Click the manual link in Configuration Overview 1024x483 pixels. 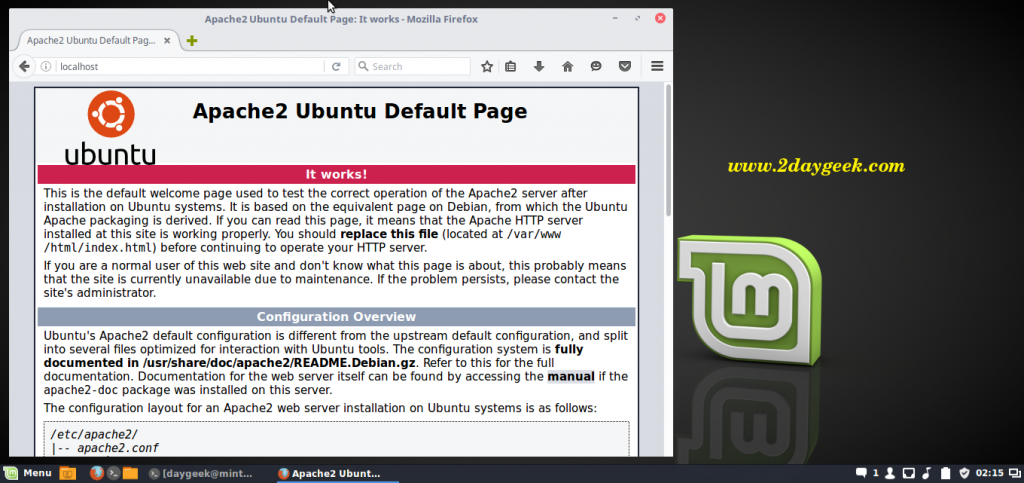pos(570,376)
